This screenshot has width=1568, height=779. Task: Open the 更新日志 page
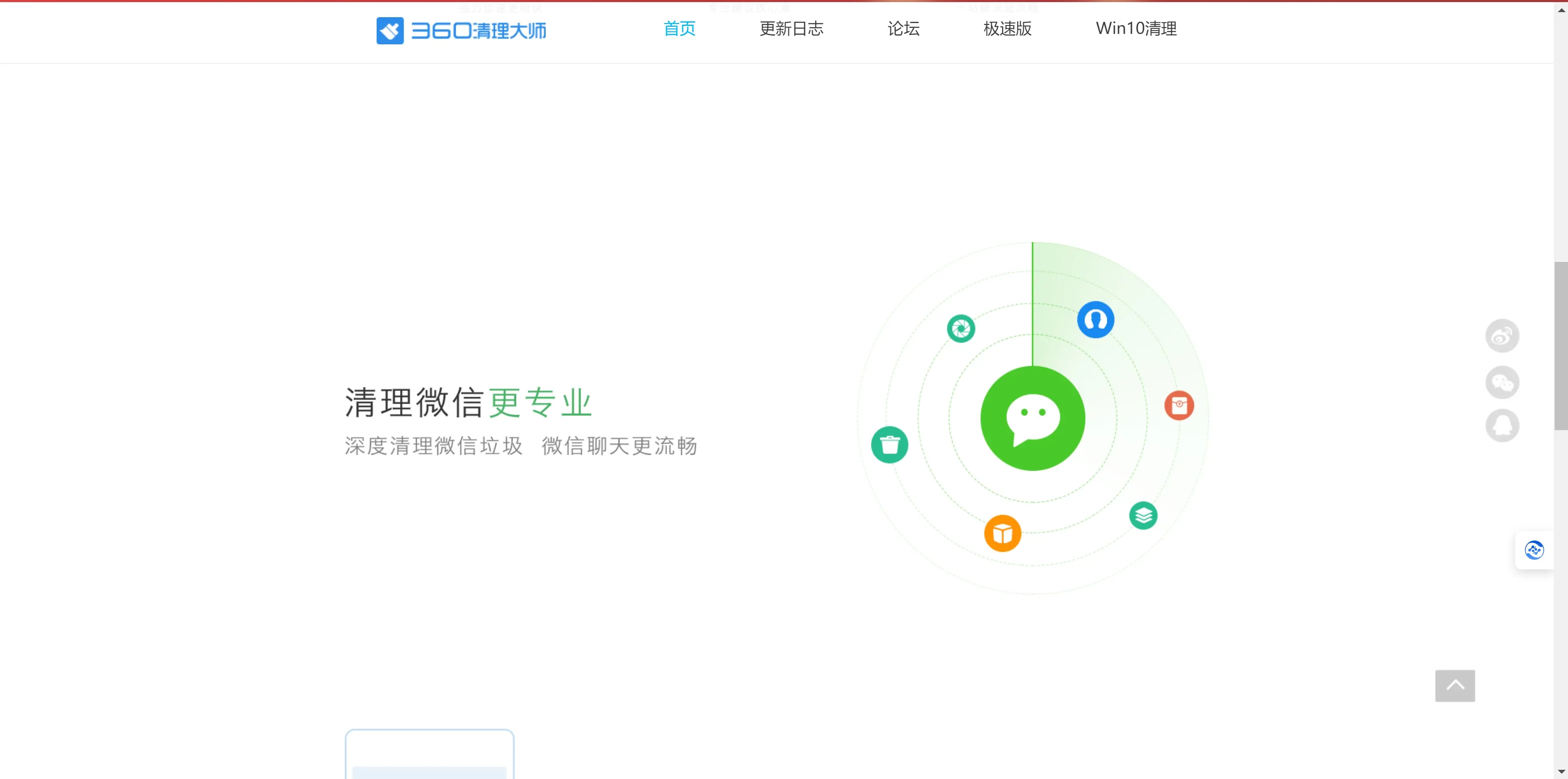coord(791,28)
